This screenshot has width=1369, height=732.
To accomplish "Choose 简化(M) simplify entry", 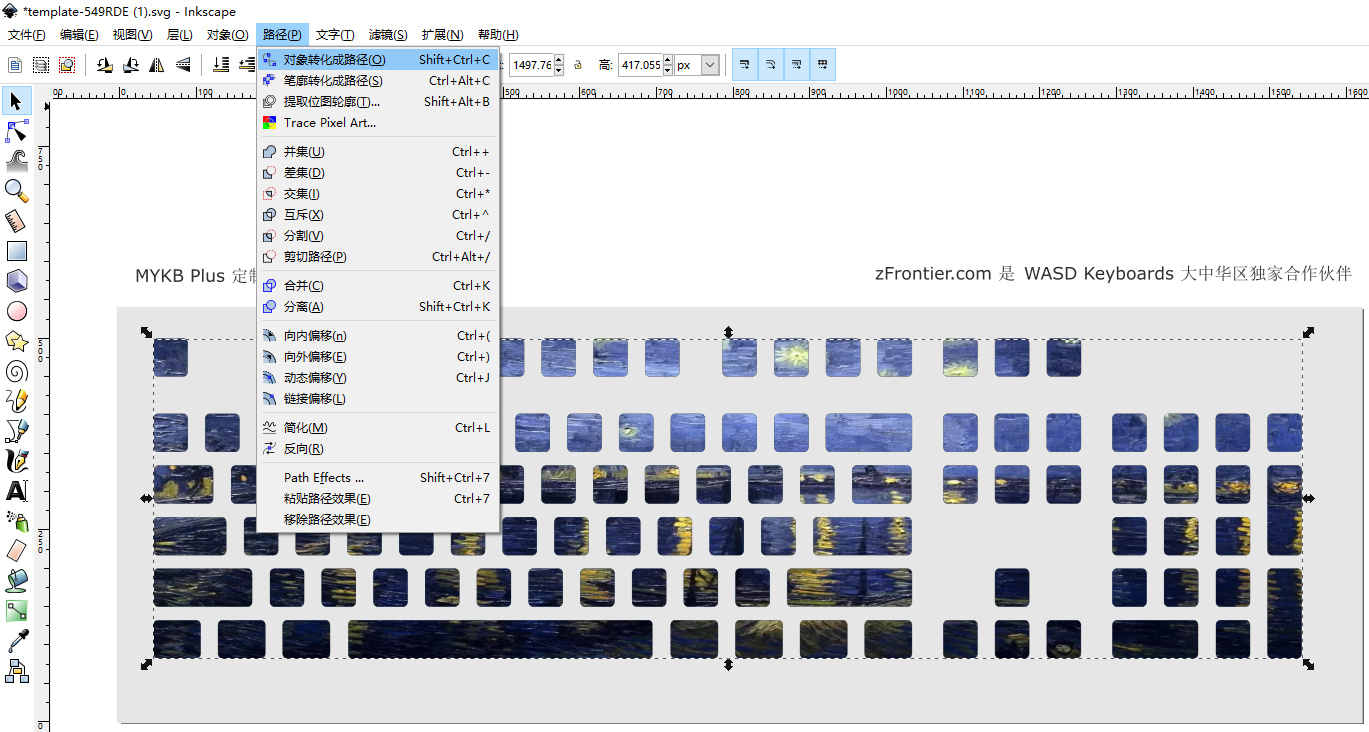I will 378,428.
